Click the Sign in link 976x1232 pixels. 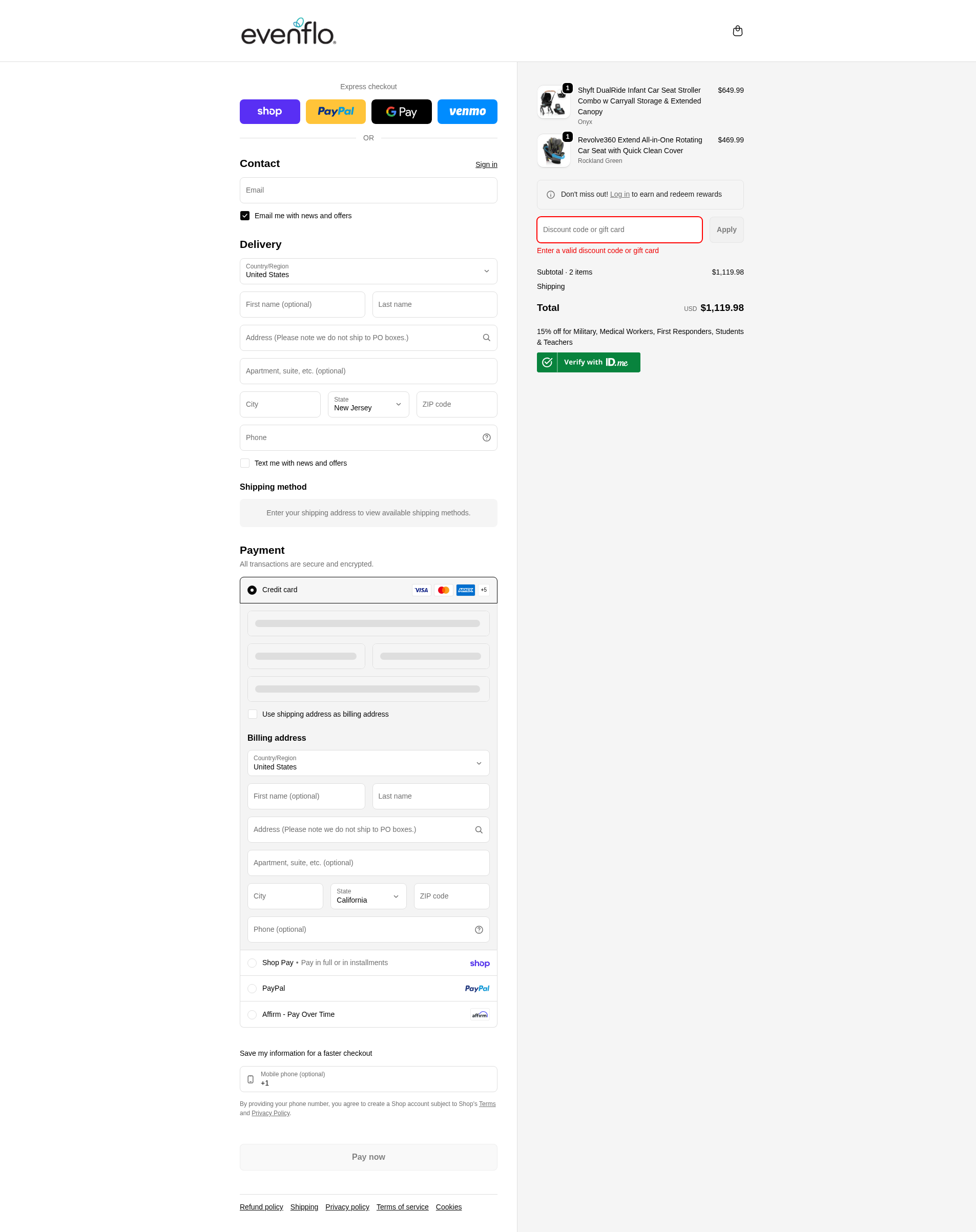click(x=486, y=164)
